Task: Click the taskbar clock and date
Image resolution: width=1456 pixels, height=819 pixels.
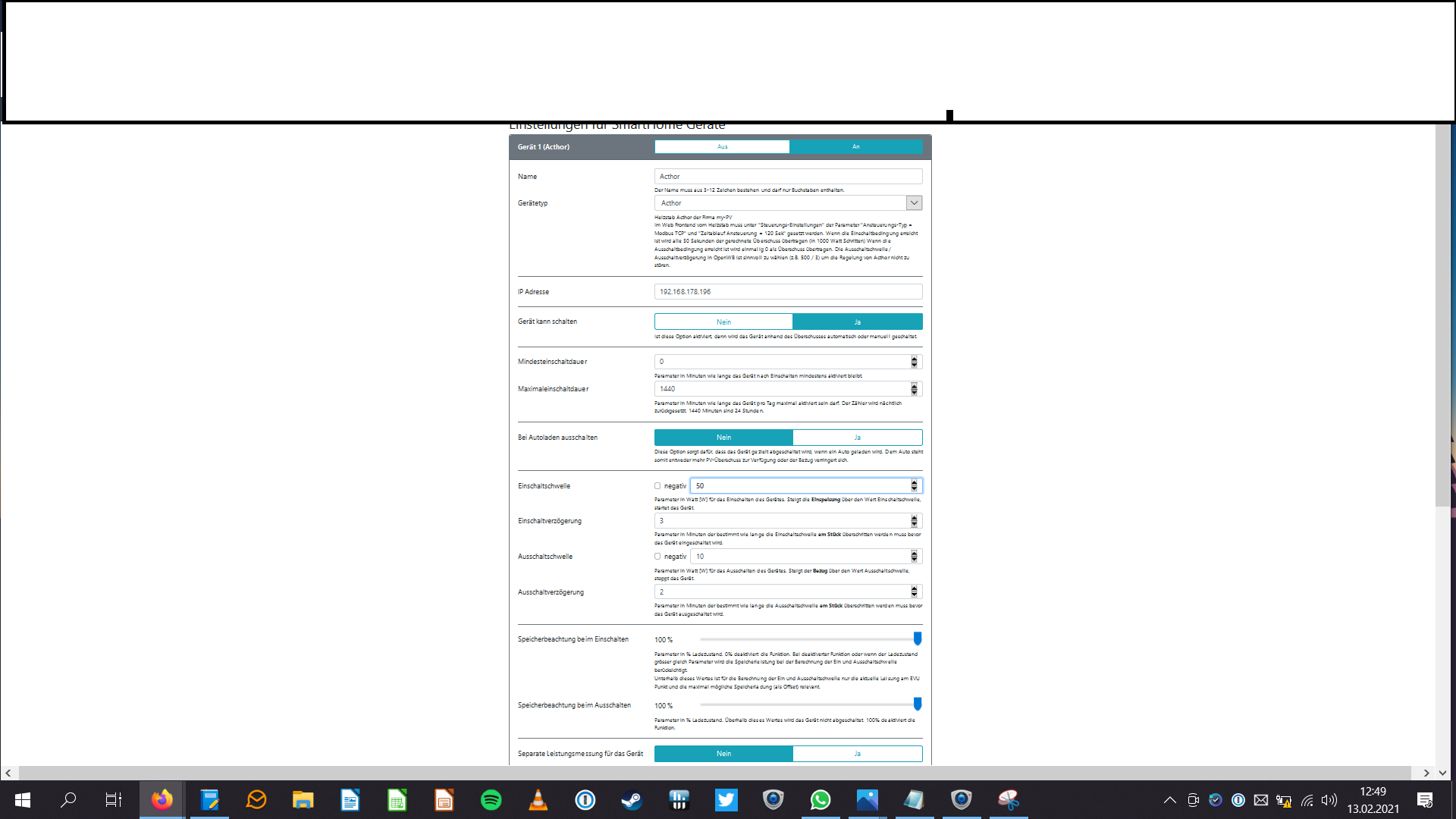Action: (1373, 800)
